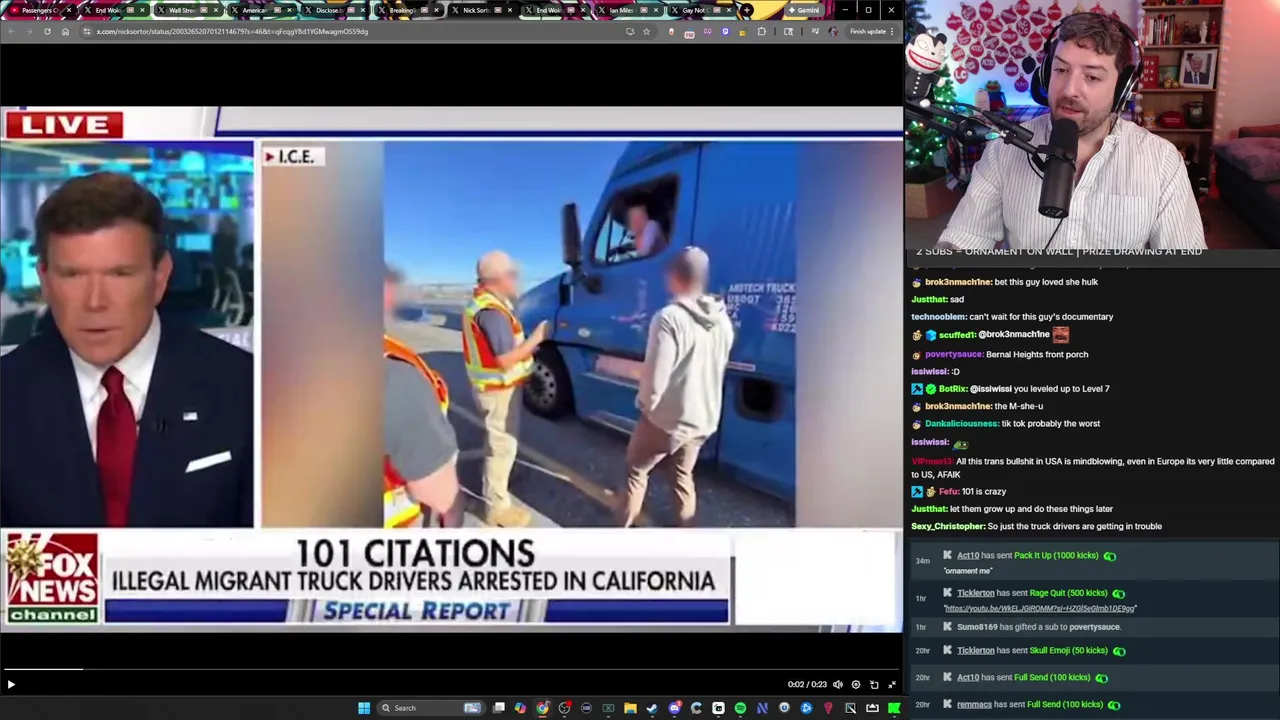This screenshot has width=1280, height=720.
Task: Open the Copilot icon on taskbar
Action: (x=521, y=708)
